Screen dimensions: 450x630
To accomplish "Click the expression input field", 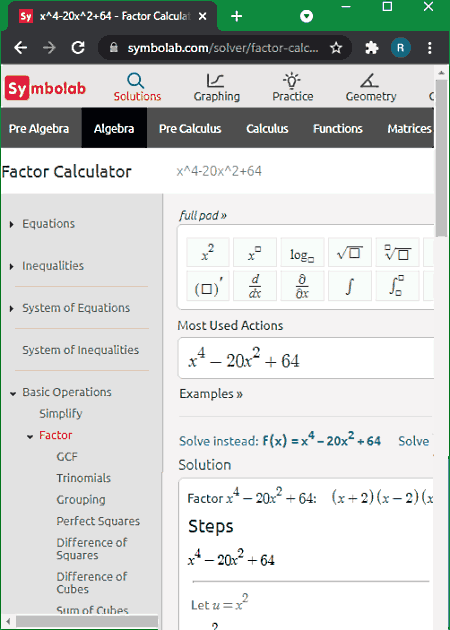I will pyautogui.click(x=306, y=358).
